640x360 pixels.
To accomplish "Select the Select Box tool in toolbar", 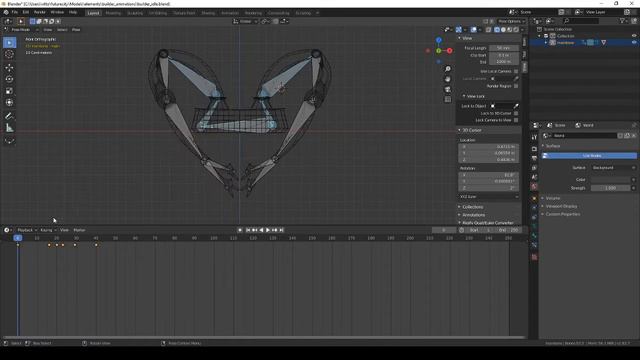I will click(x=10, y=42).
